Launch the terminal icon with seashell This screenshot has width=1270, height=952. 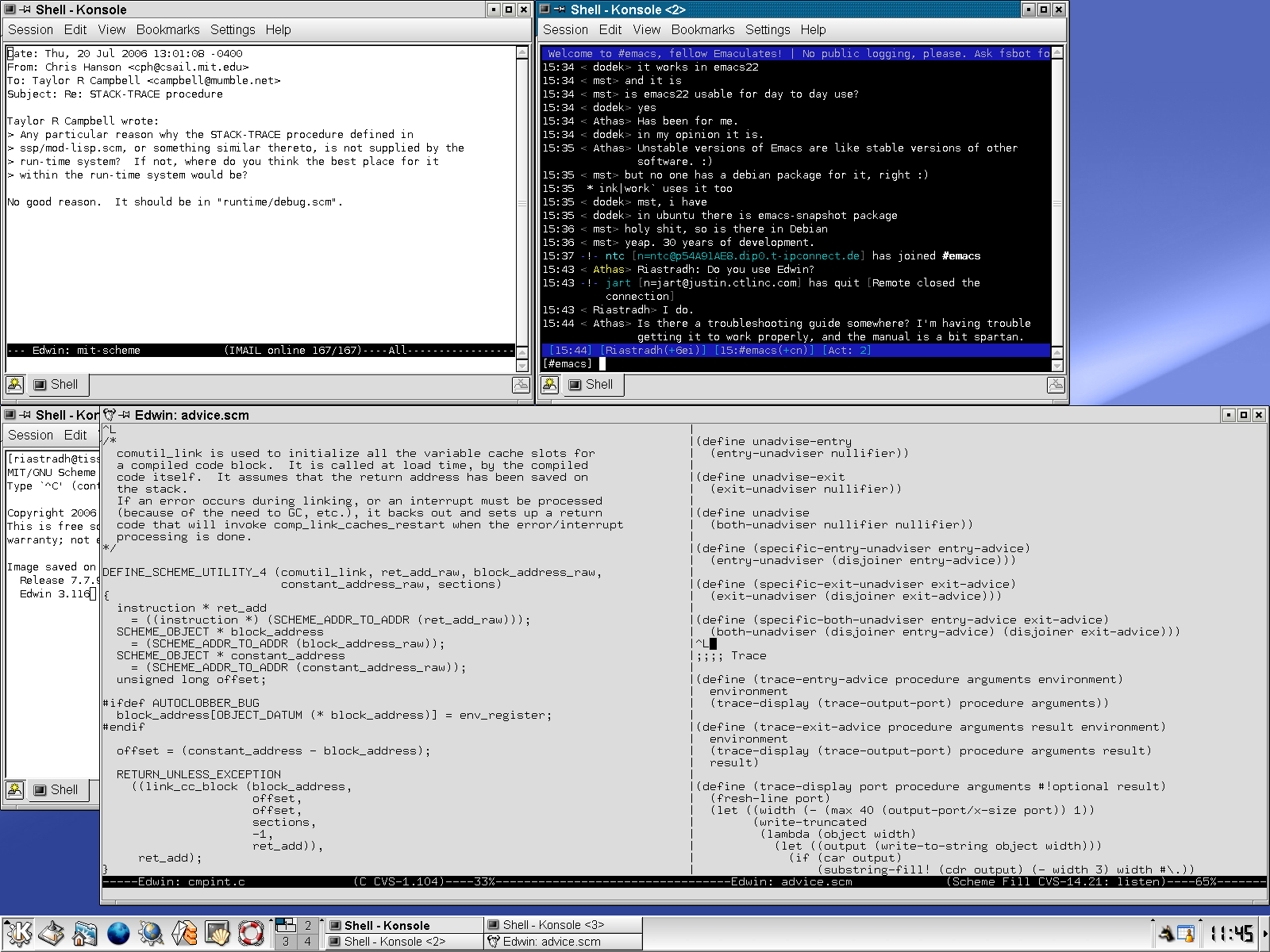(x=217, y=933)
